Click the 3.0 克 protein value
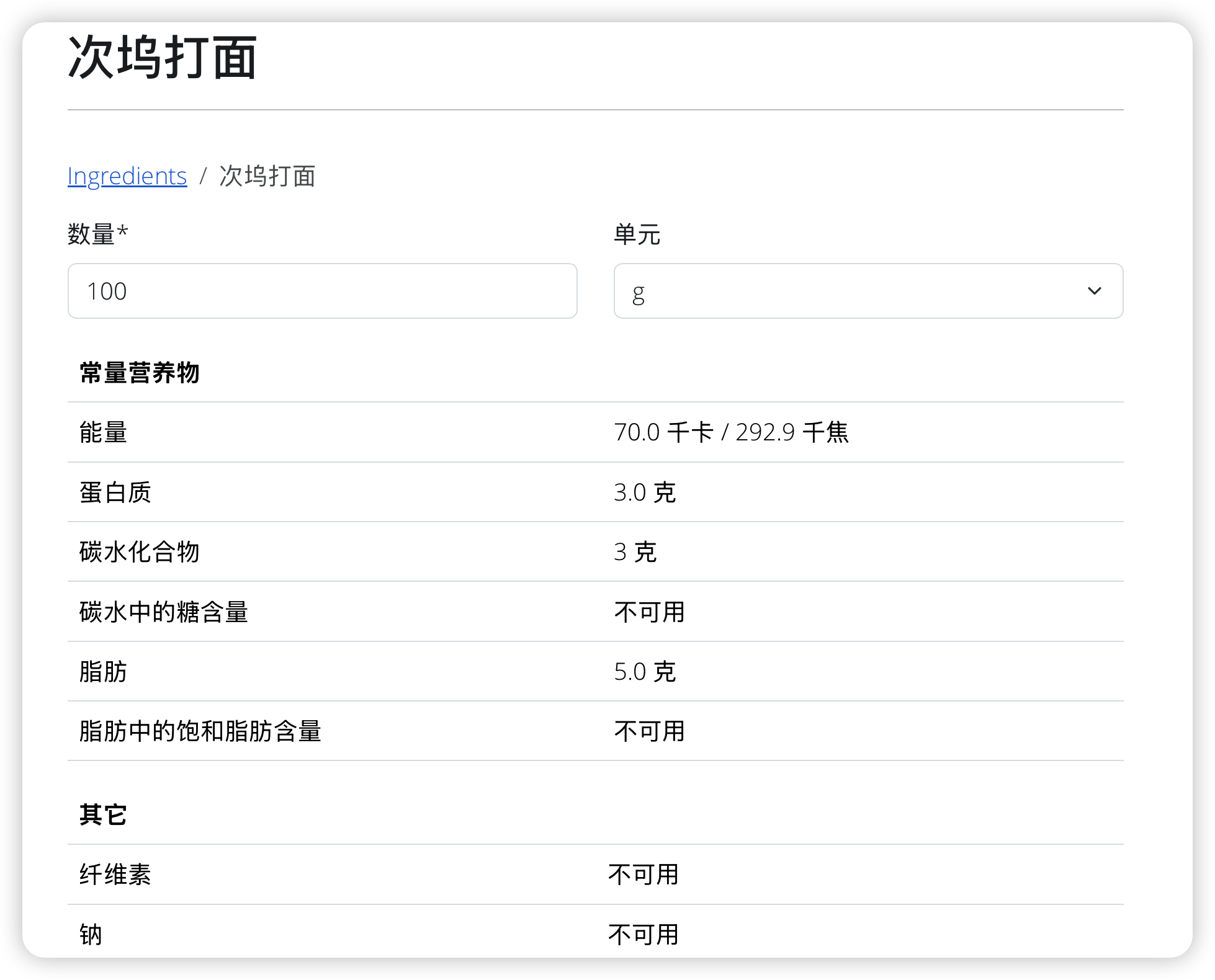1215x980 pixels. point(644,492)
